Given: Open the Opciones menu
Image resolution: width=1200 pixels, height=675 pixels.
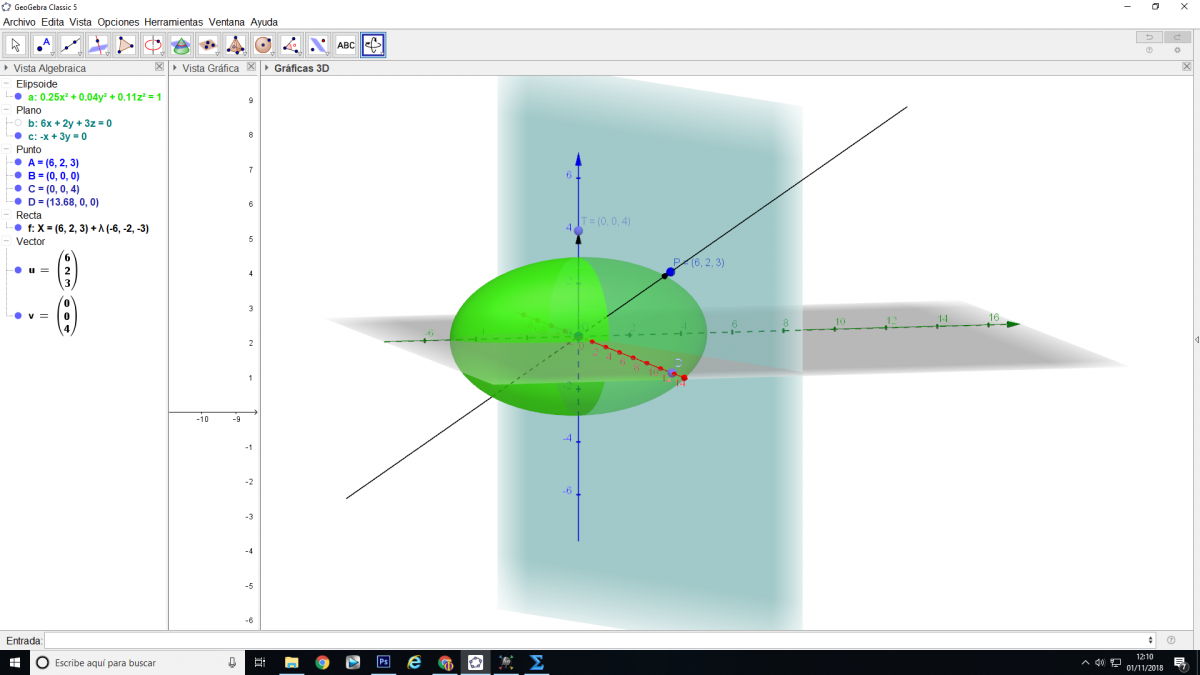Looking at the screenshot, I should tap(118, 21).
